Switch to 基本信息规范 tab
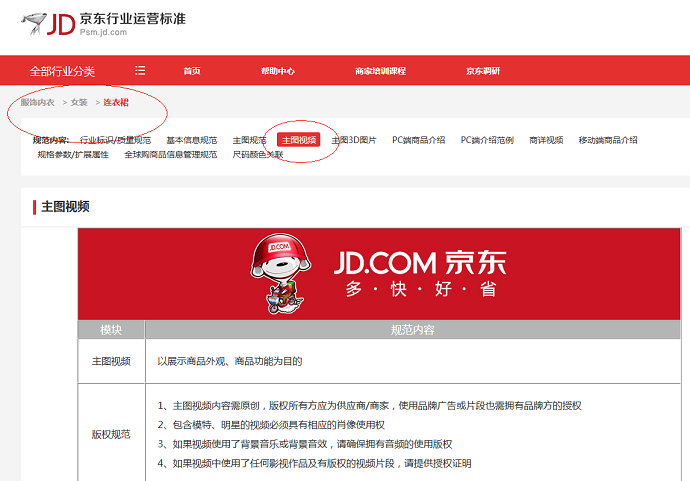The width and height of the screenshot is (690, 481). (x=192, y=140)
